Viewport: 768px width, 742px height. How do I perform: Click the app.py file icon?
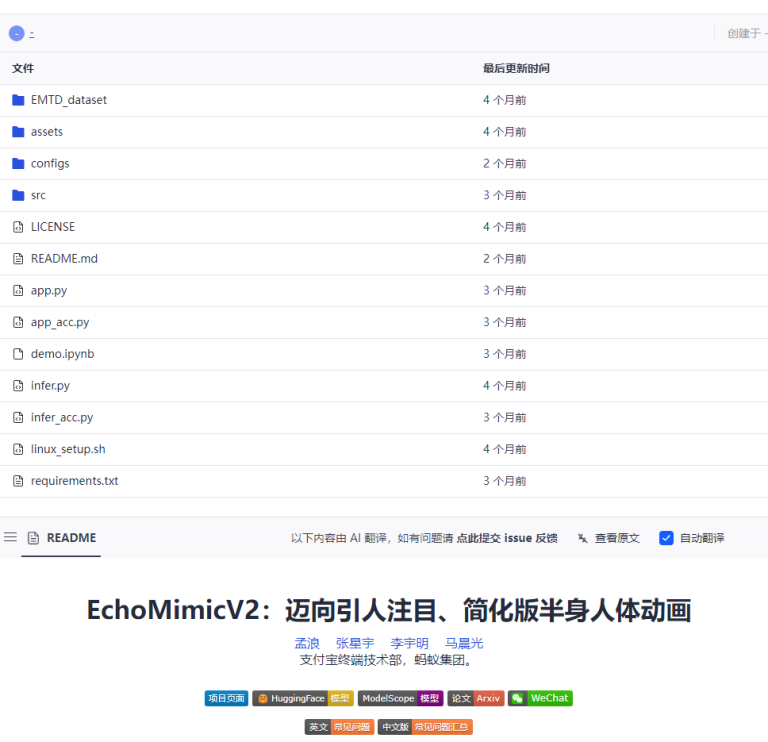click(18, 290)
